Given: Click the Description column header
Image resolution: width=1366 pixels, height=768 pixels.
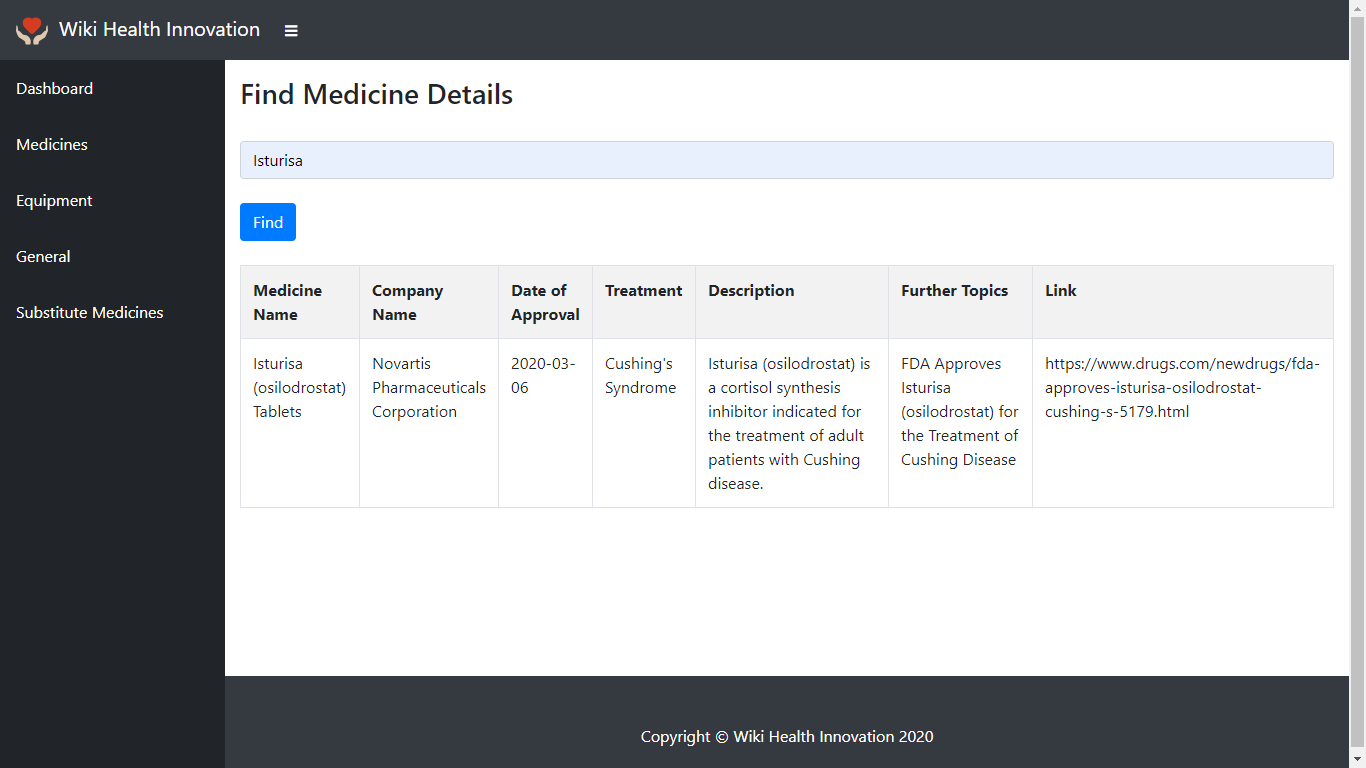Looking at the screenshot, I should (x=792, y=302).
